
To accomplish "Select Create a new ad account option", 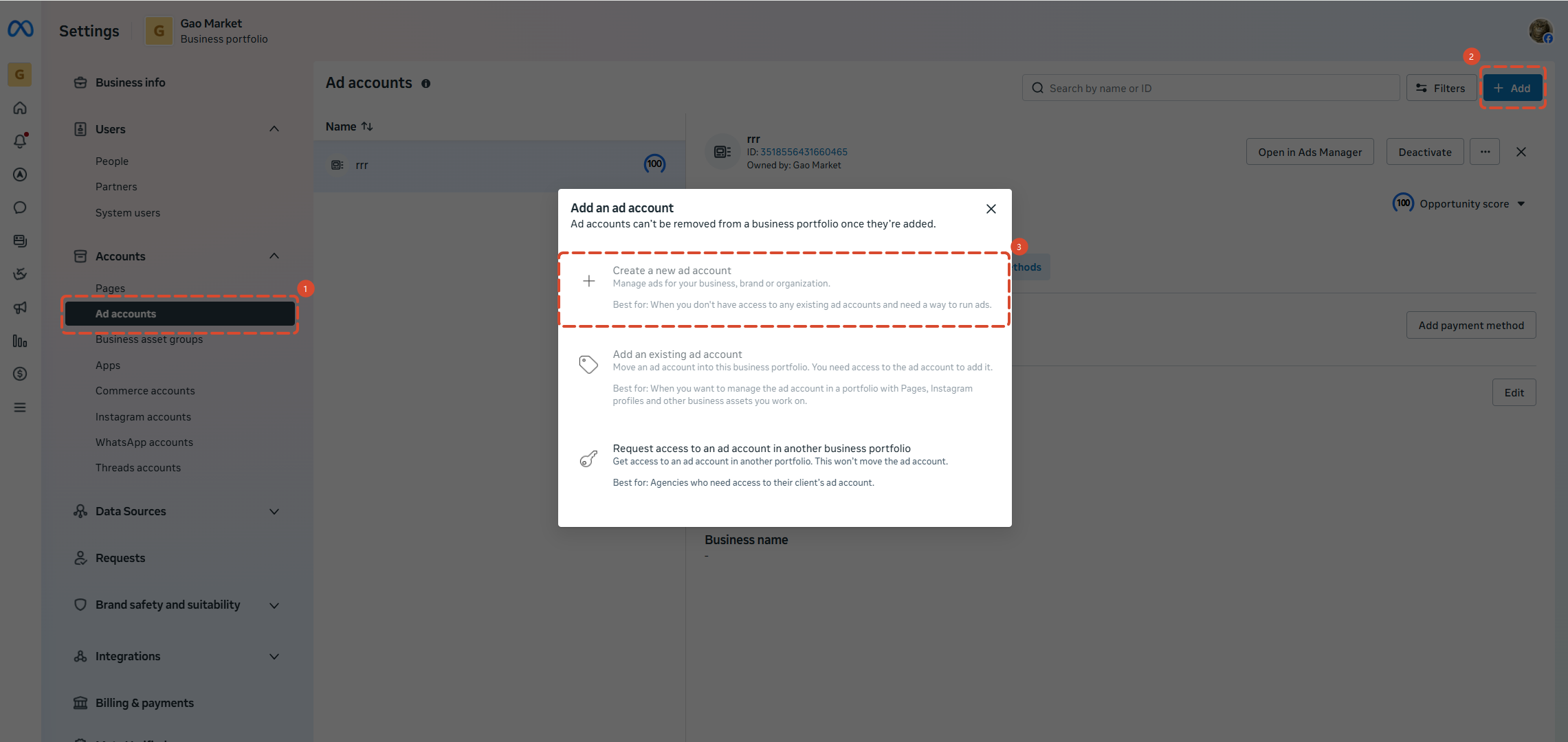I will click(784, 289).
